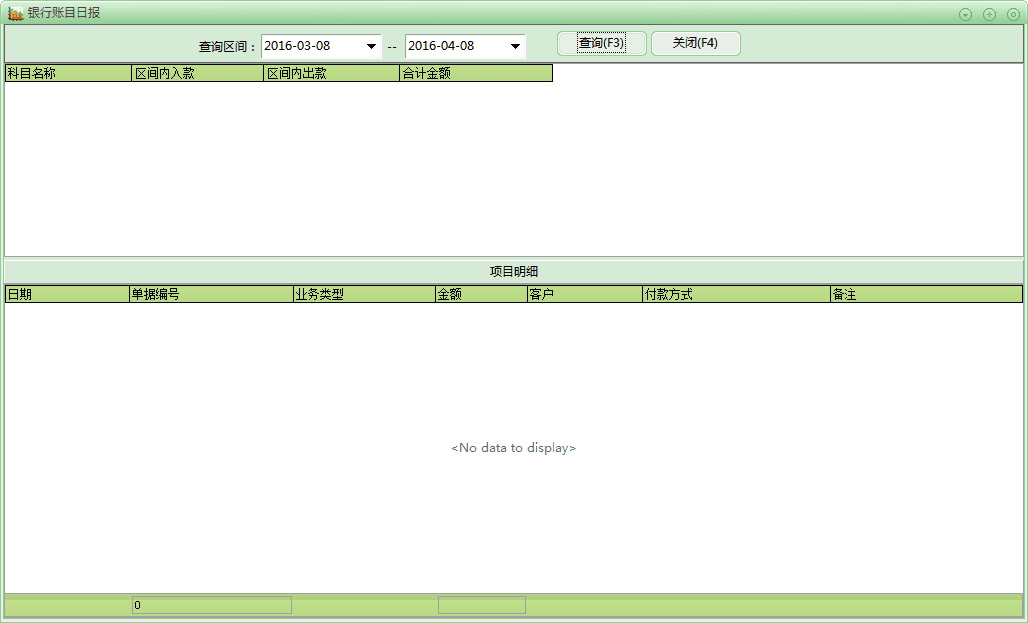Select the 区间内出款 column header
1028x623 pixels.
click(x=331, y=73)
